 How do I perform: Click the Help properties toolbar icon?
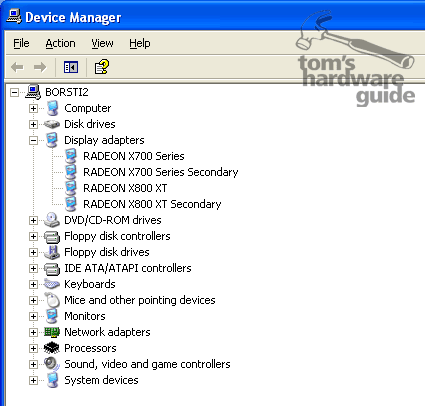[102, 67]
